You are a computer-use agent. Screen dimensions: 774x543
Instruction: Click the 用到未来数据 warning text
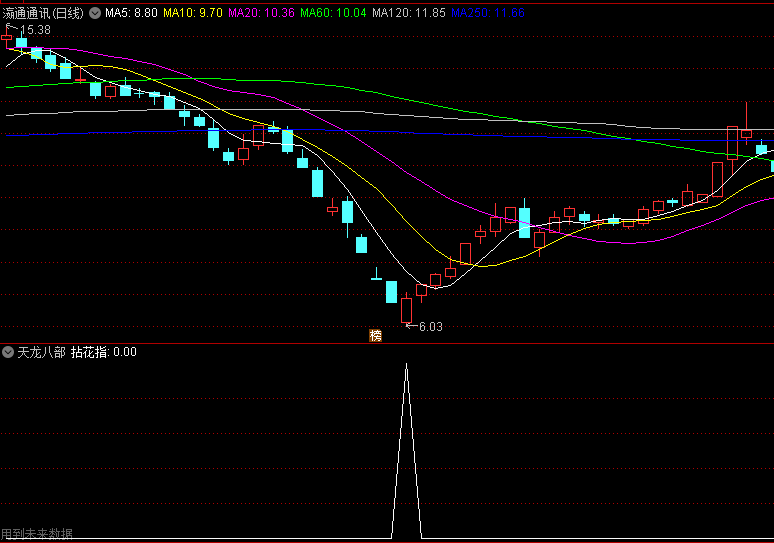tap(37, 534)
